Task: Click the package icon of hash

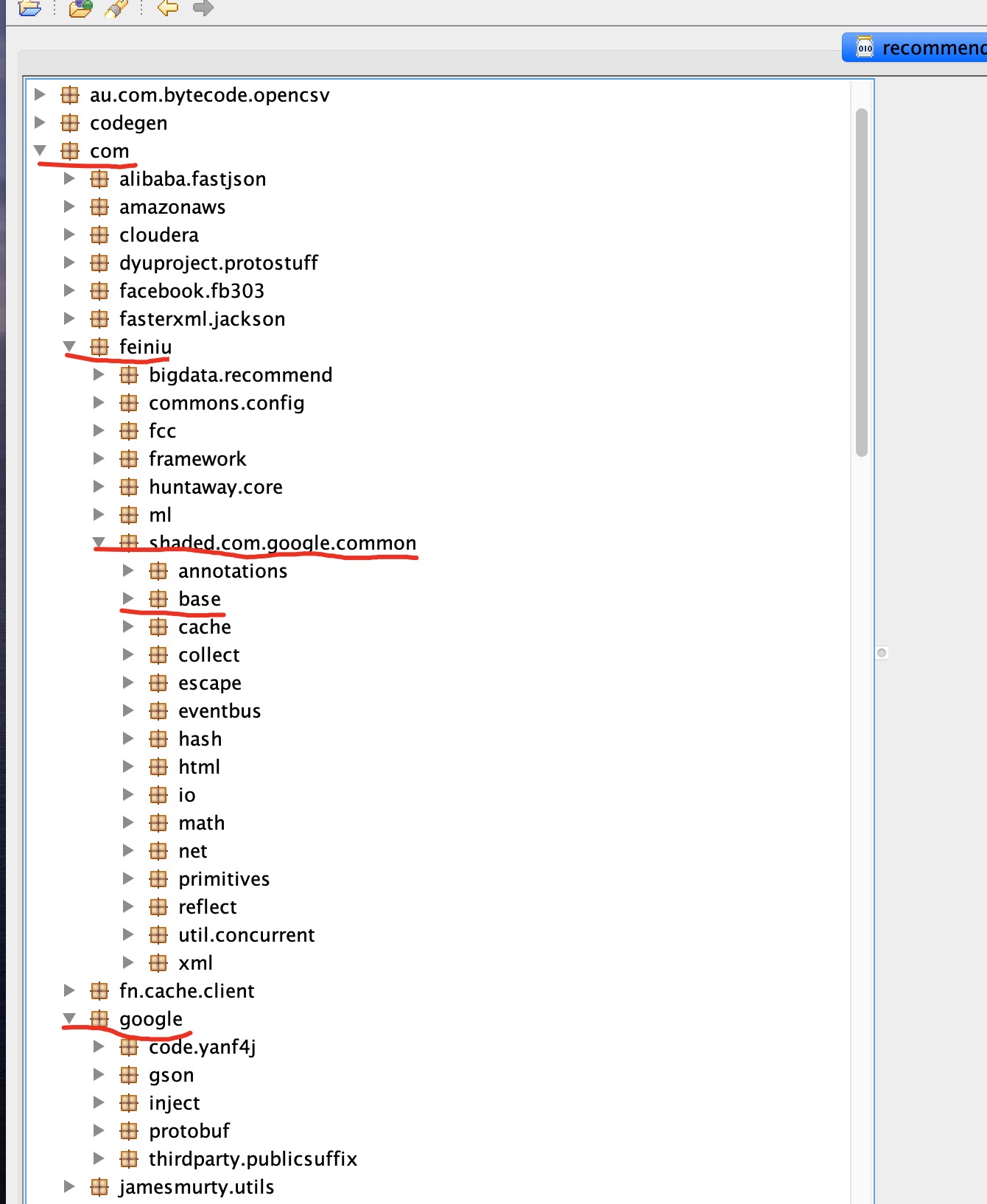Action: [x=158, y=739]
